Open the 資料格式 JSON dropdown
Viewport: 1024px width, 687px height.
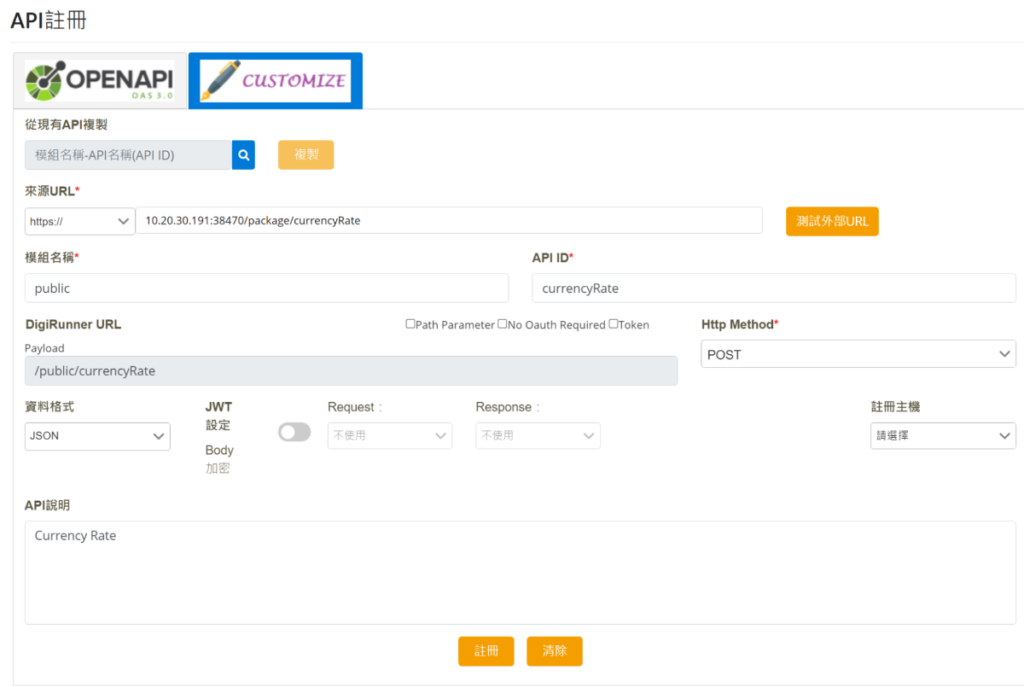pos(96,436)
